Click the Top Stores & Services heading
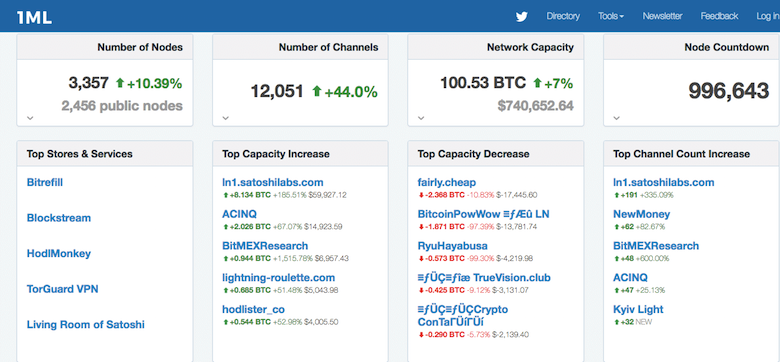This screenshot has height=362, width=780. coord(80,154)
